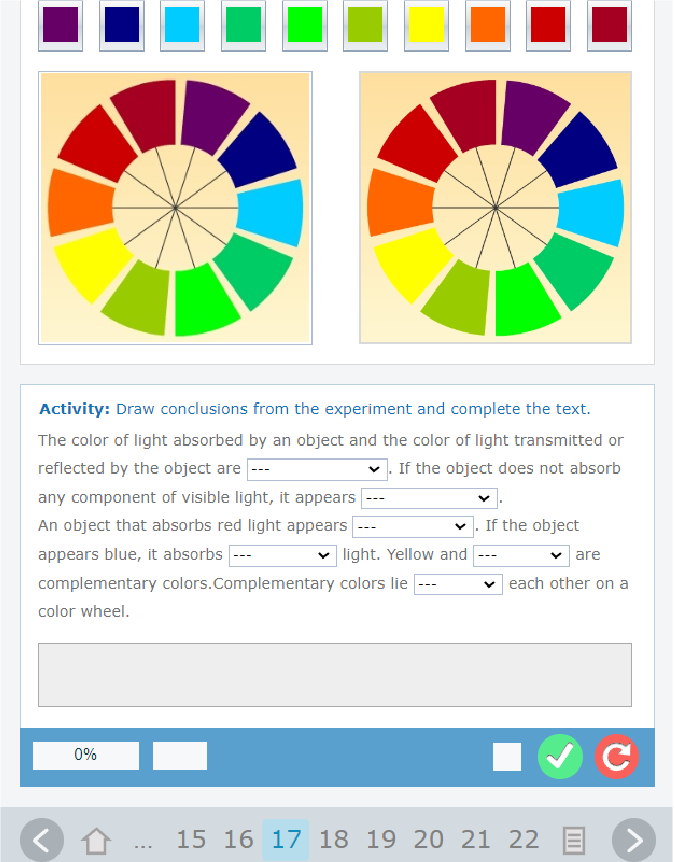
Task: Click the orange segment of left color wheel
Action: tap(81, 202)
